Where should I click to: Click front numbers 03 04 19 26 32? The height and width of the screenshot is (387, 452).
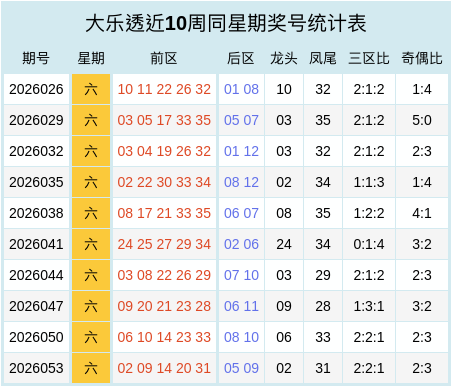click(164, 151)
